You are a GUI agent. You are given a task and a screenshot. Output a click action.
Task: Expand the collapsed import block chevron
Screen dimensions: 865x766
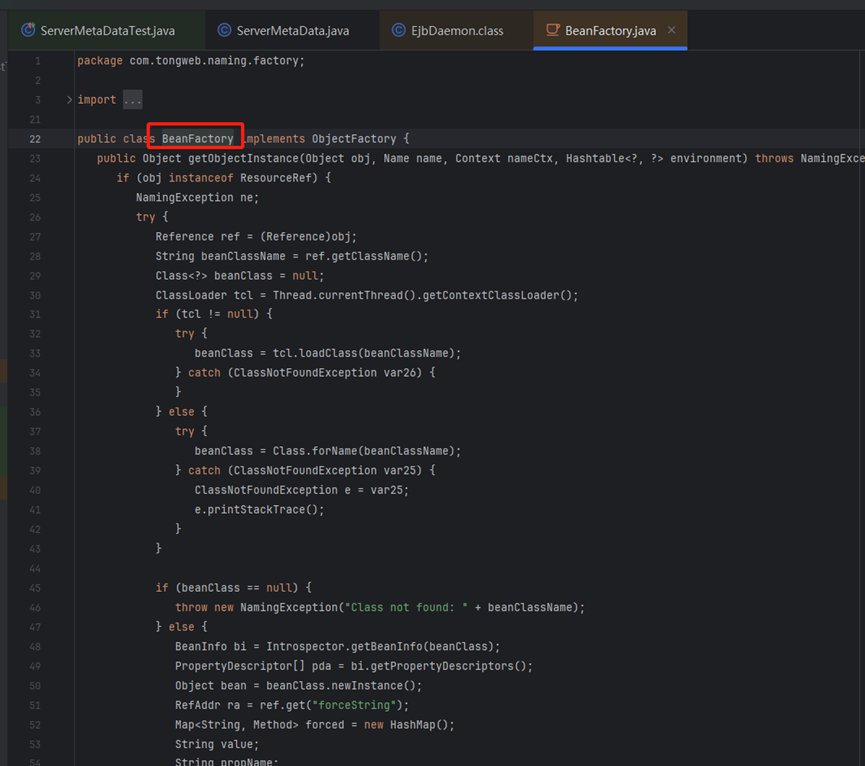(x=69, y=100)
